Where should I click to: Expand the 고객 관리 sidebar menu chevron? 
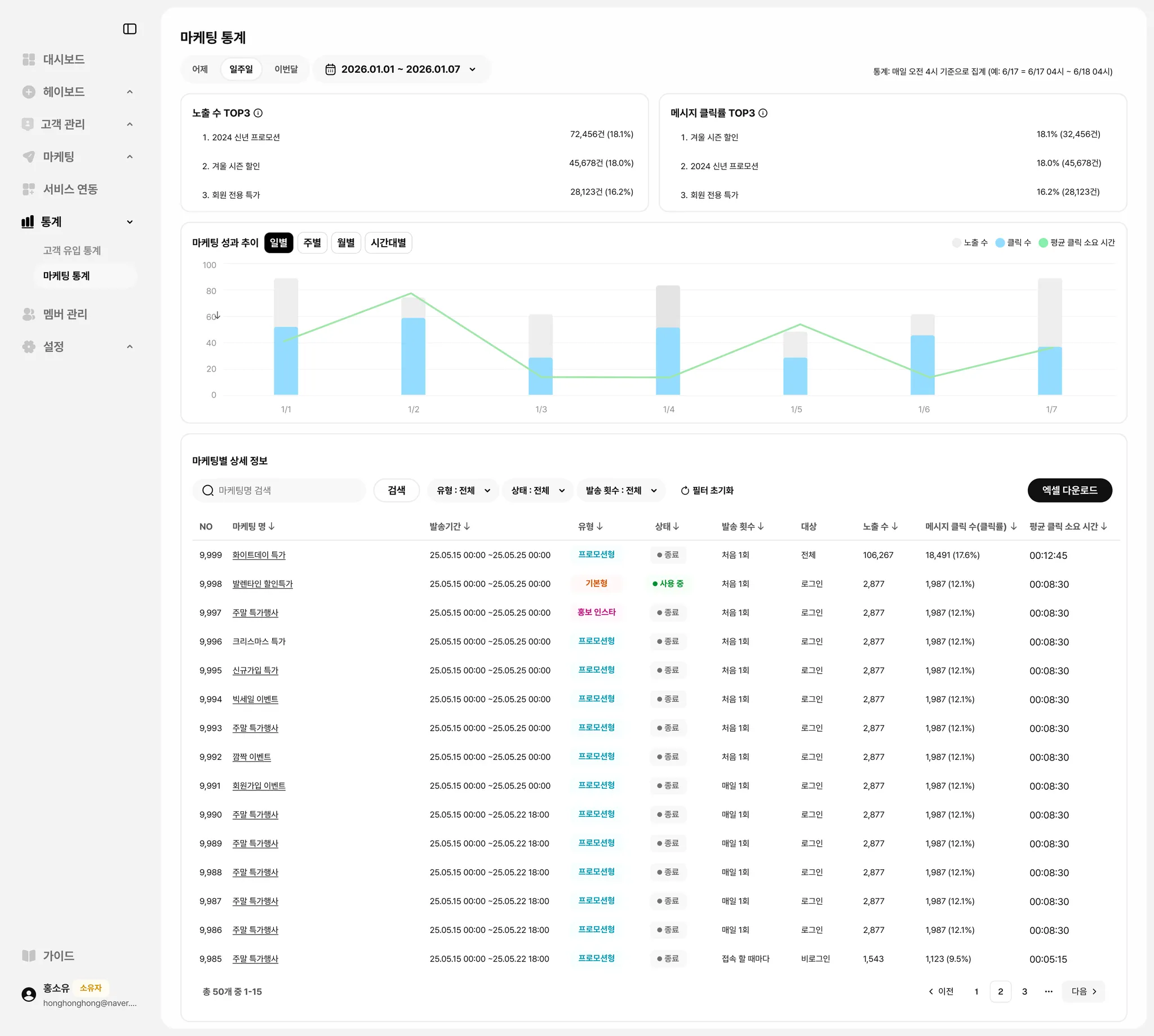(130, 124)
